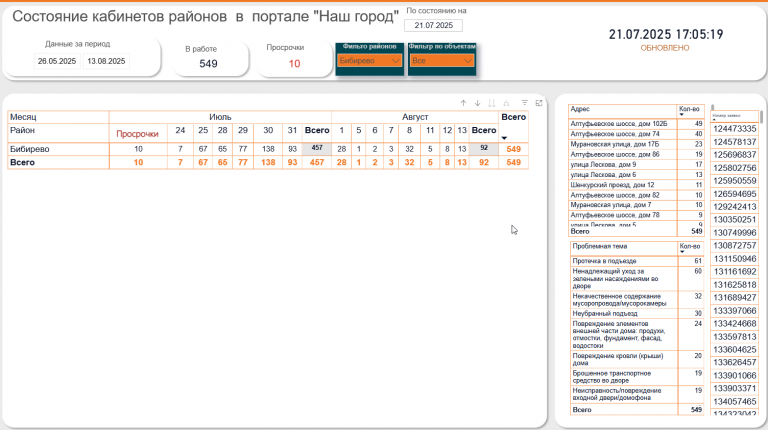Select address Алтуфьевское шоссе, дом 102Б
The height and width of the screenshot is (430, 768).
[619, 124]
